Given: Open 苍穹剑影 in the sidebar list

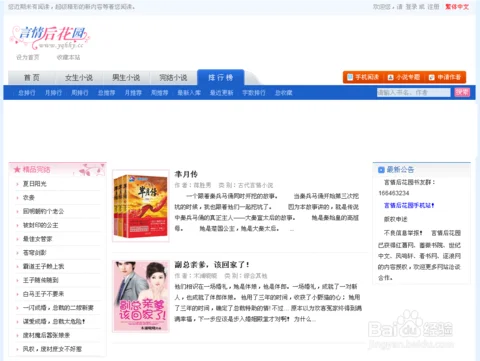Looking at the screenshot, I should tap(35, 253).
